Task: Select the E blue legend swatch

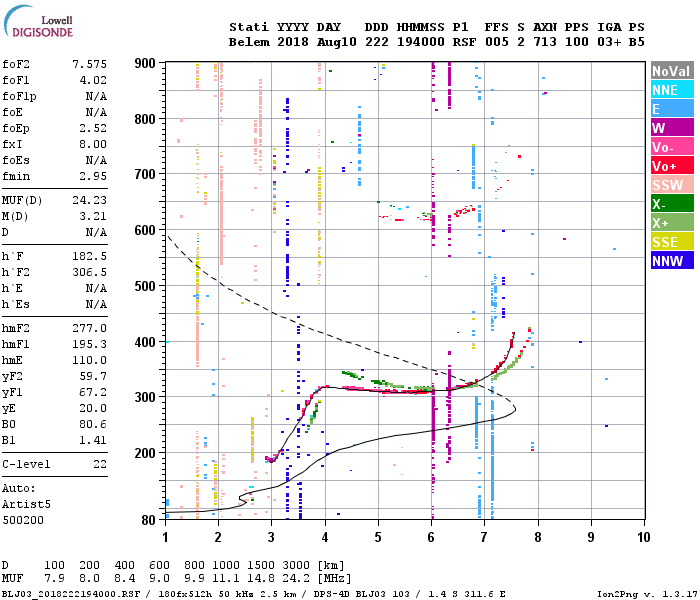Action: point(672,109)
